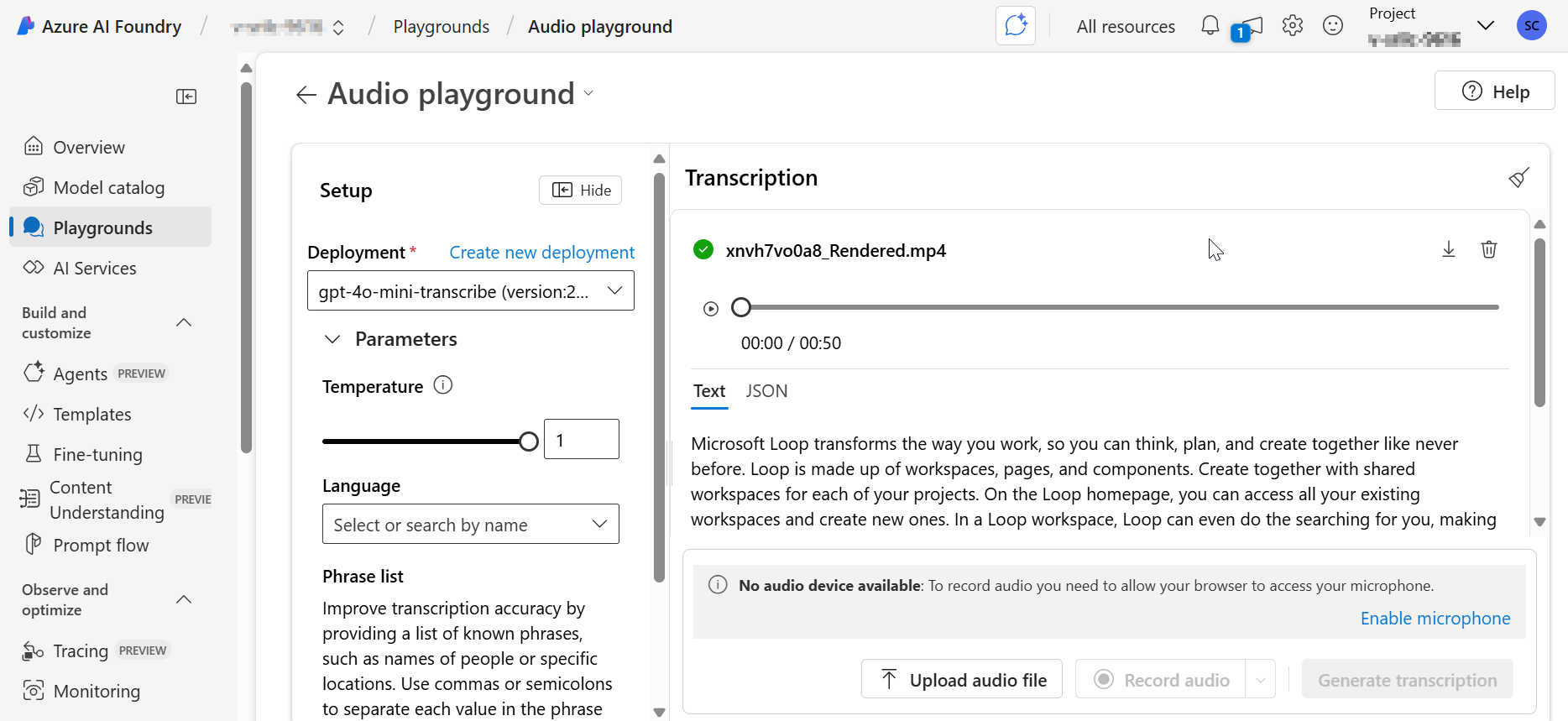Screen dimensions: 1568x721
Task: Open the Audio playground title dropdown
Action: [588, 93]
